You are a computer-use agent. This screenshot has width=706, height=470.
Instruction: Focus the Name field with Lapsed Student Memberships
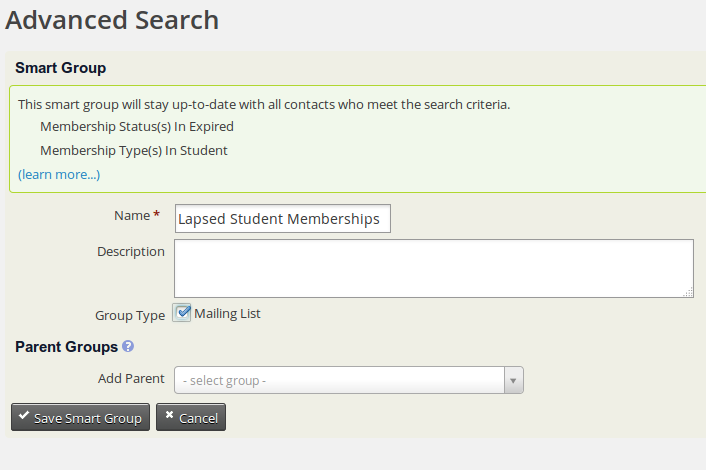click(283, 219)
